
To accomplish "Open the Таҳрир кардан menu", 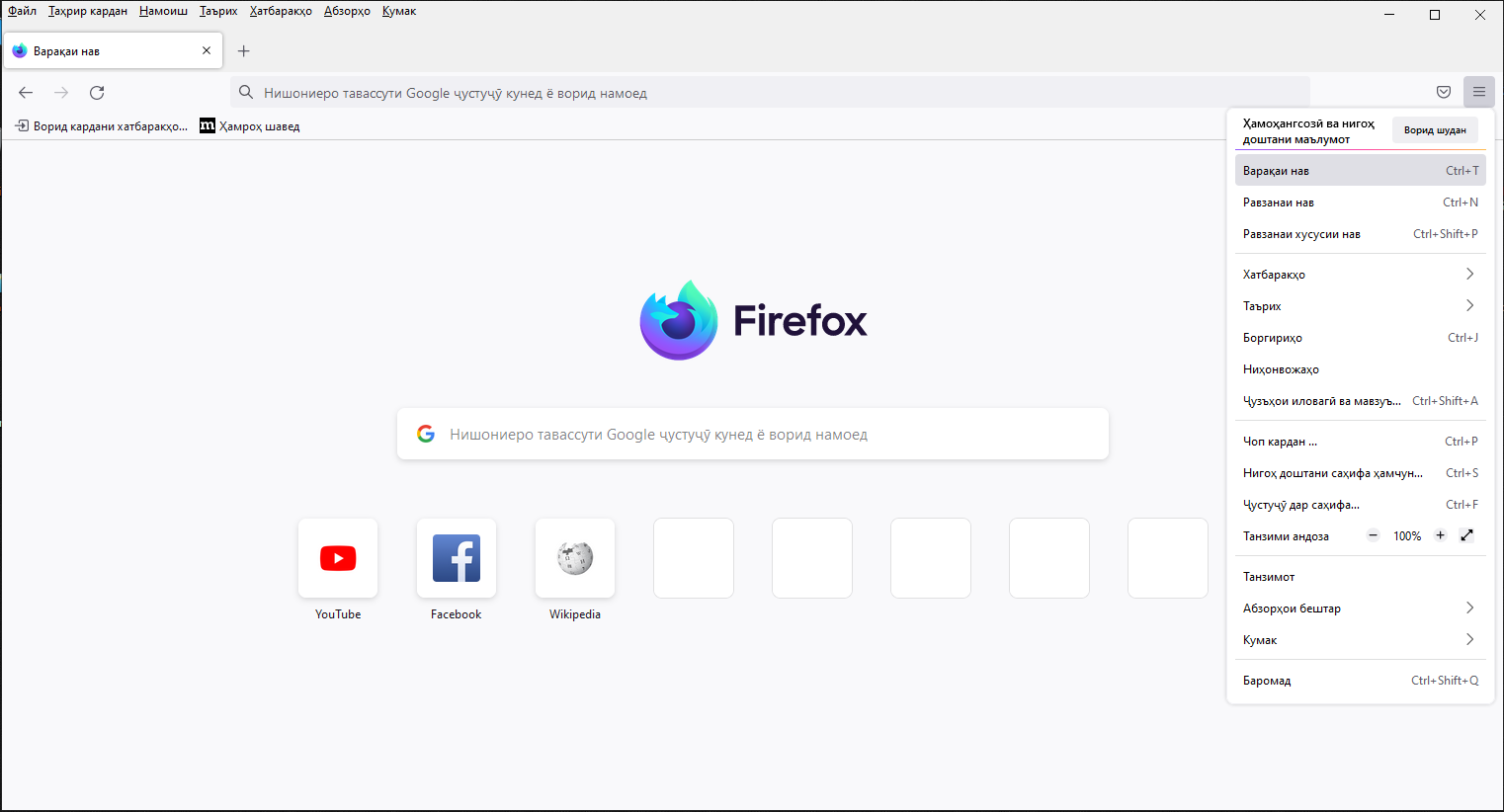I will coord(88,11).
